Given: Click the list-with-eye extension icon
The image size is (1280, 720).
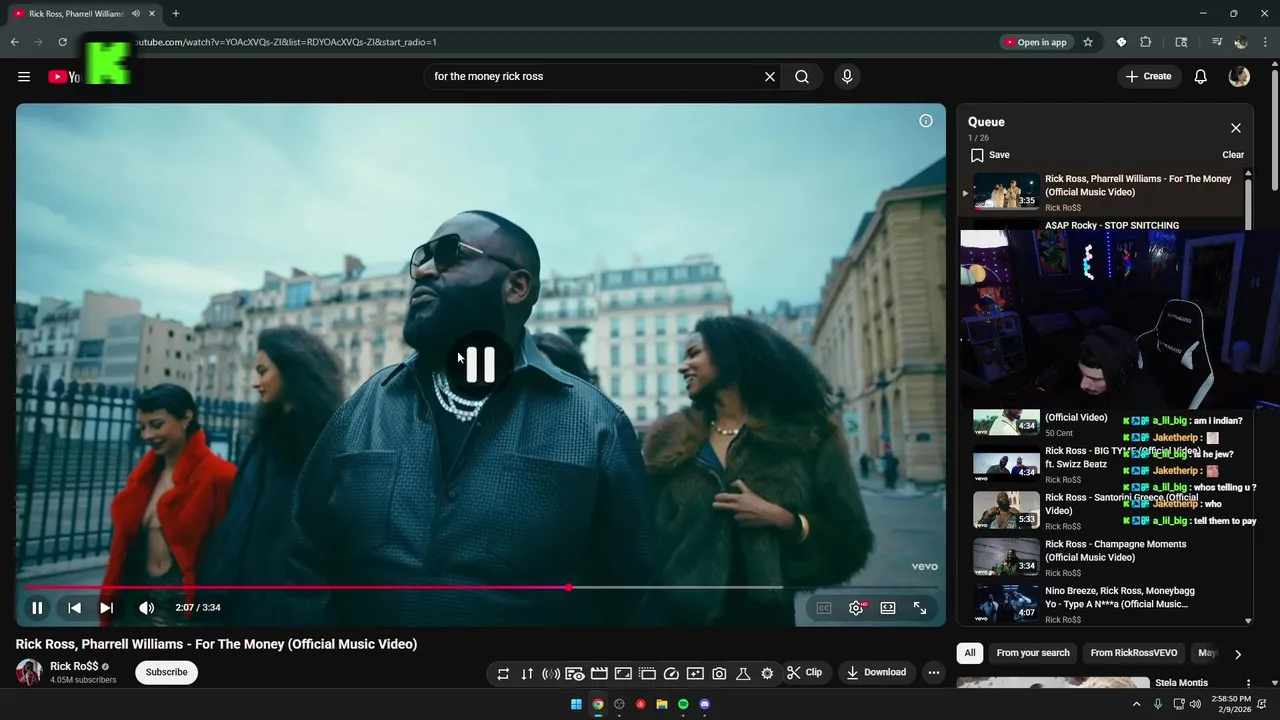Looking at the screenshot, I should click(575, 674).
